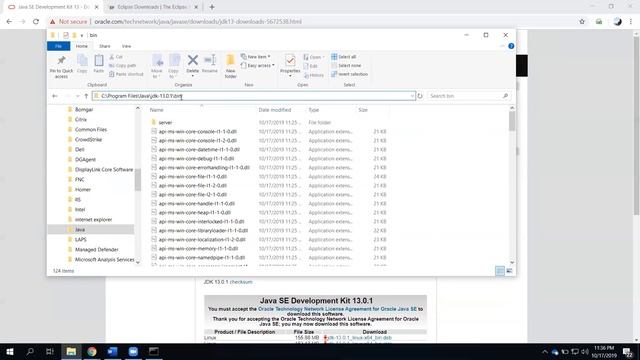Open the New item dropdown
This screenshot has width=640, height=360.
coord(256,57)
